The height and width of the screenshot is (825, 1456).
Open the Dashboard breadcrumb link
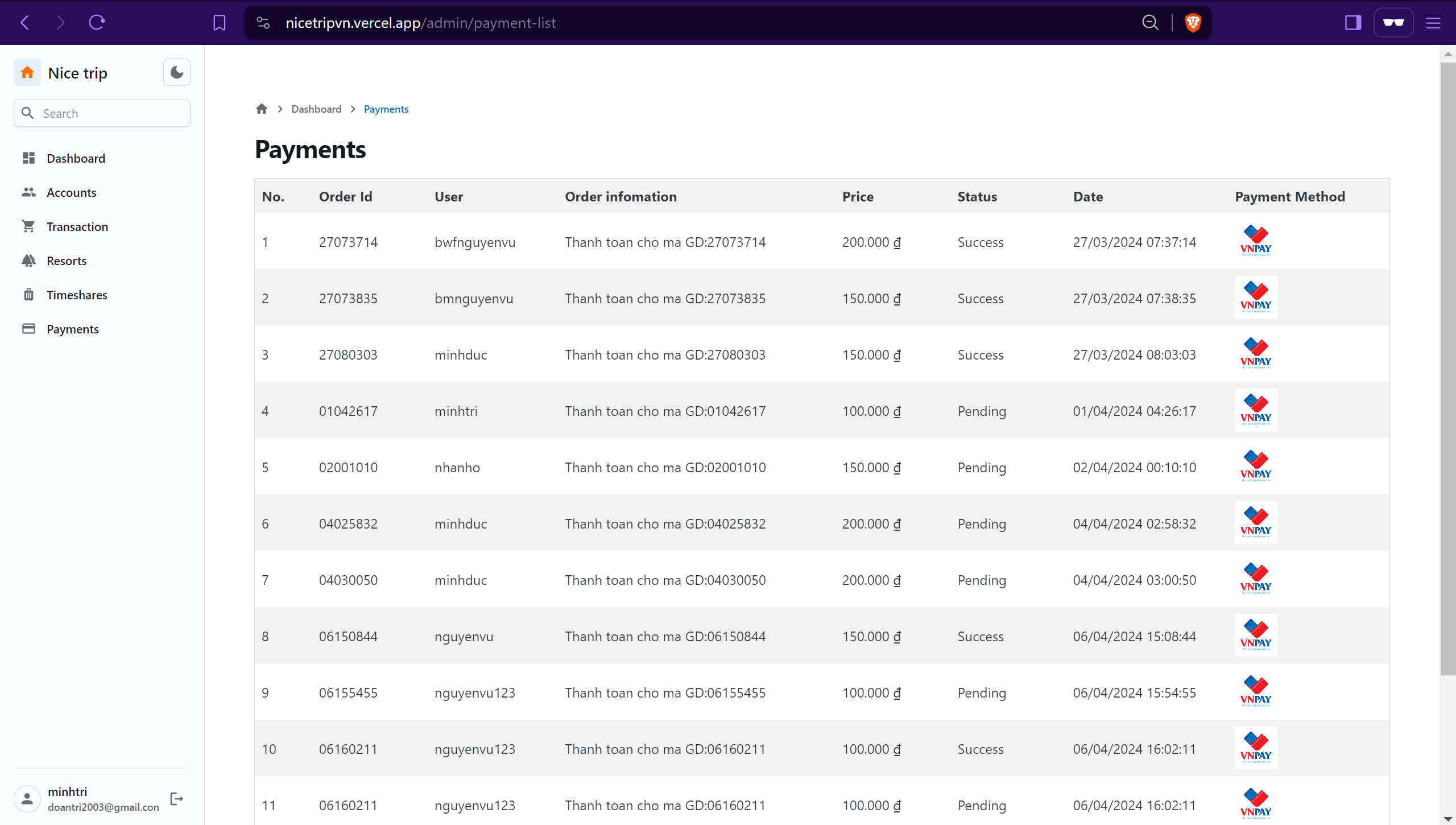tap(316, 109)
